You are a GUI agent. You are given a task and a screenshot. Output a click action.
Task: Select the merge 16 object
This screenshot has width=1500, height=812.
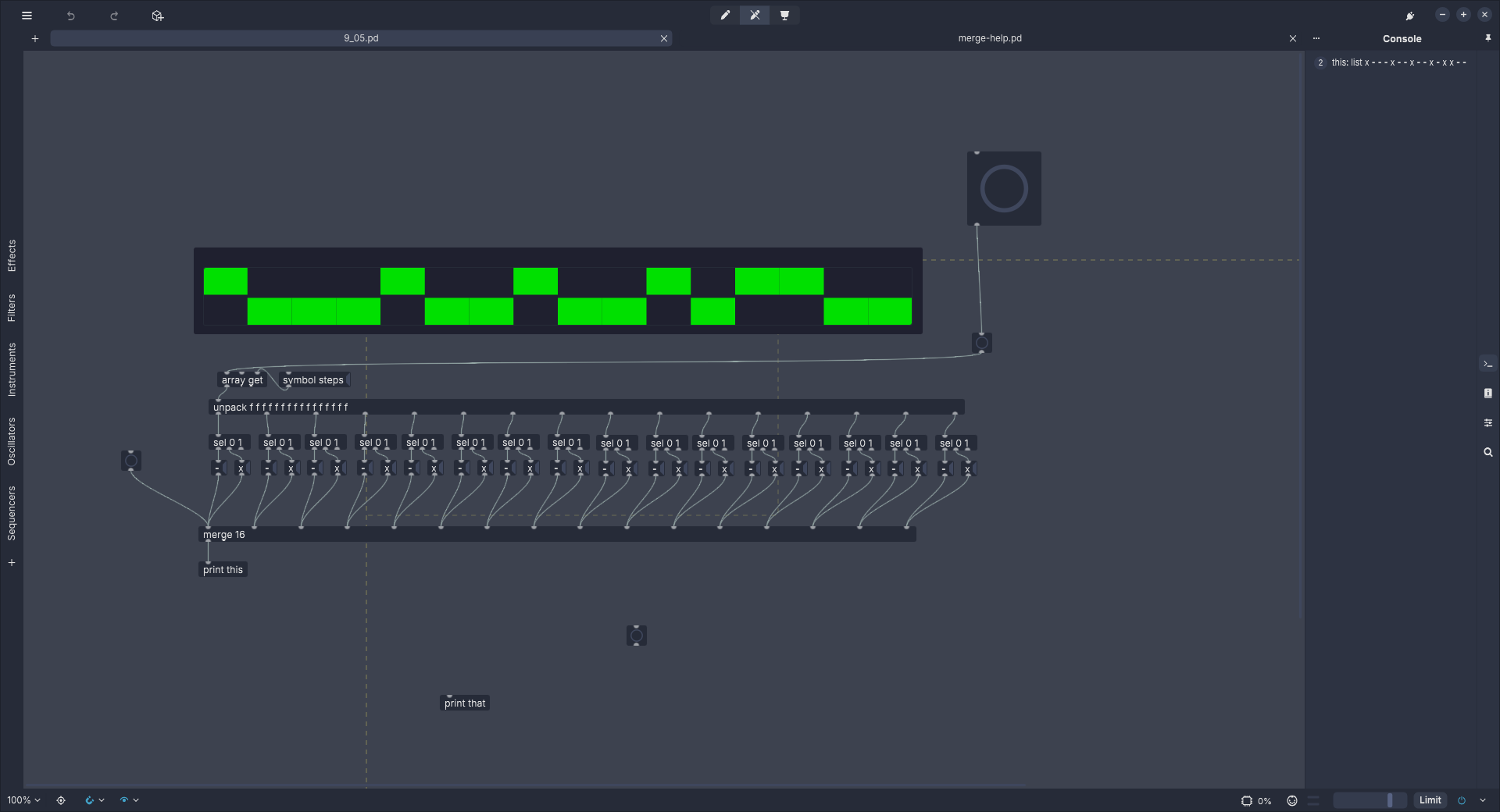click(x=557, y=535)
